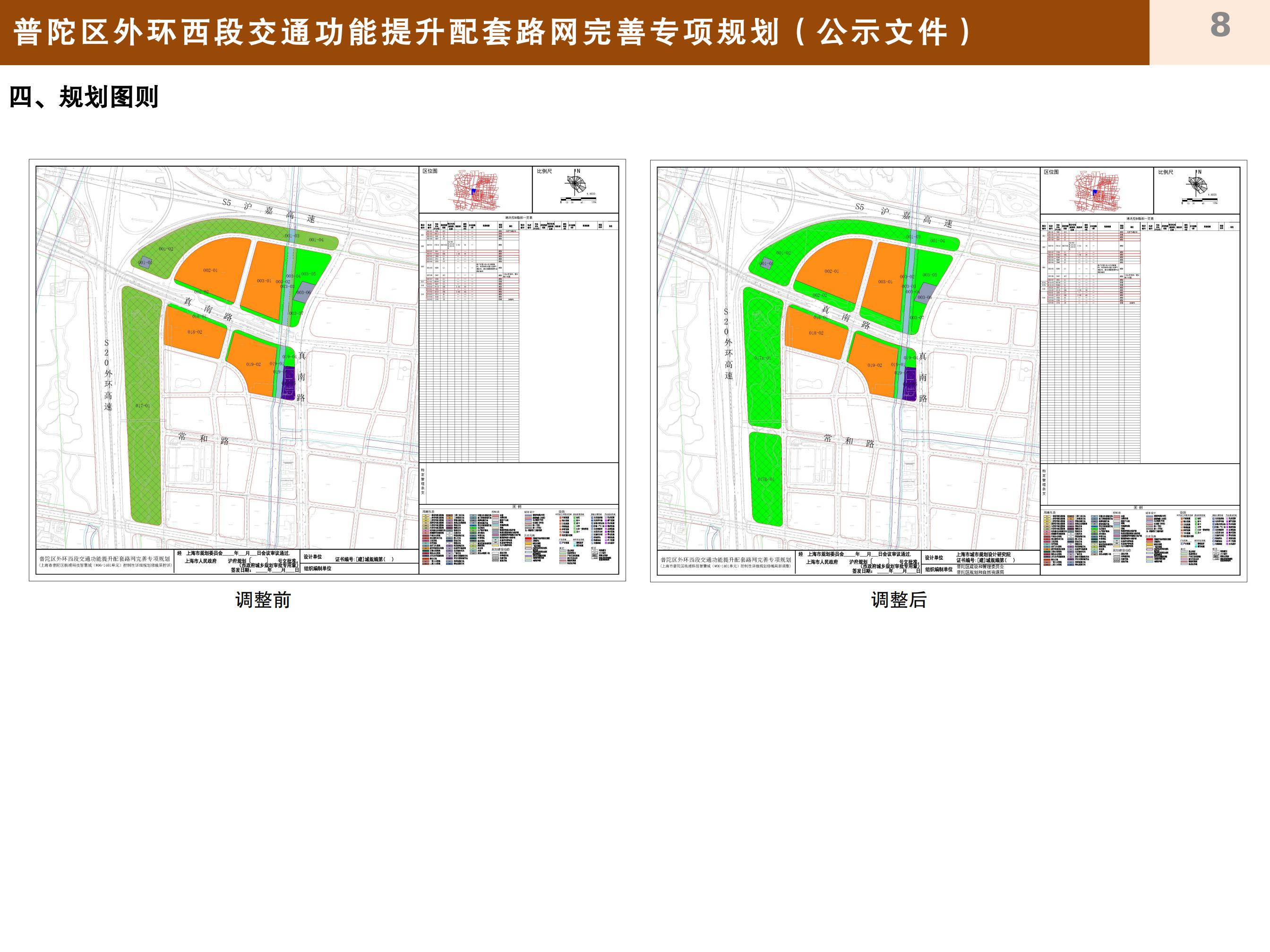Click the small gray 001-01 square in 调整前 map
The height and width of the screenshot is (952, 1270).
pyautogui.click(x=146, y=262)
